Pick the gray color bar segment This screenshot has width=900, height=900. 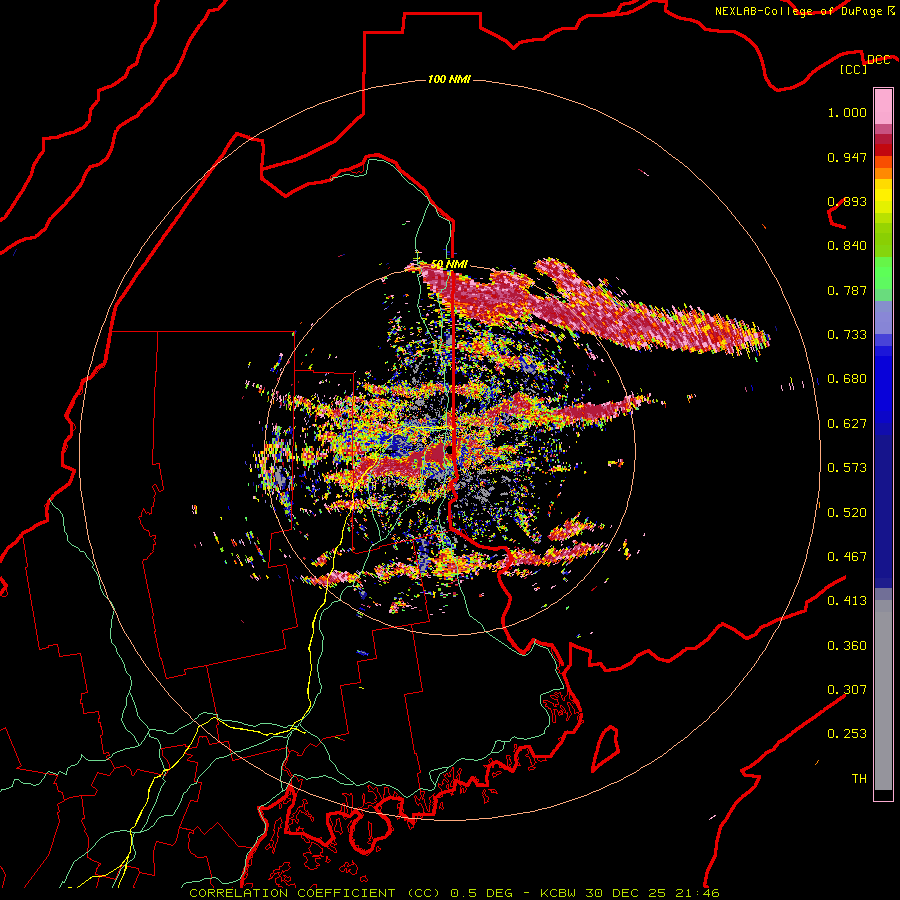pyautogui.click(x=883, y=695)
